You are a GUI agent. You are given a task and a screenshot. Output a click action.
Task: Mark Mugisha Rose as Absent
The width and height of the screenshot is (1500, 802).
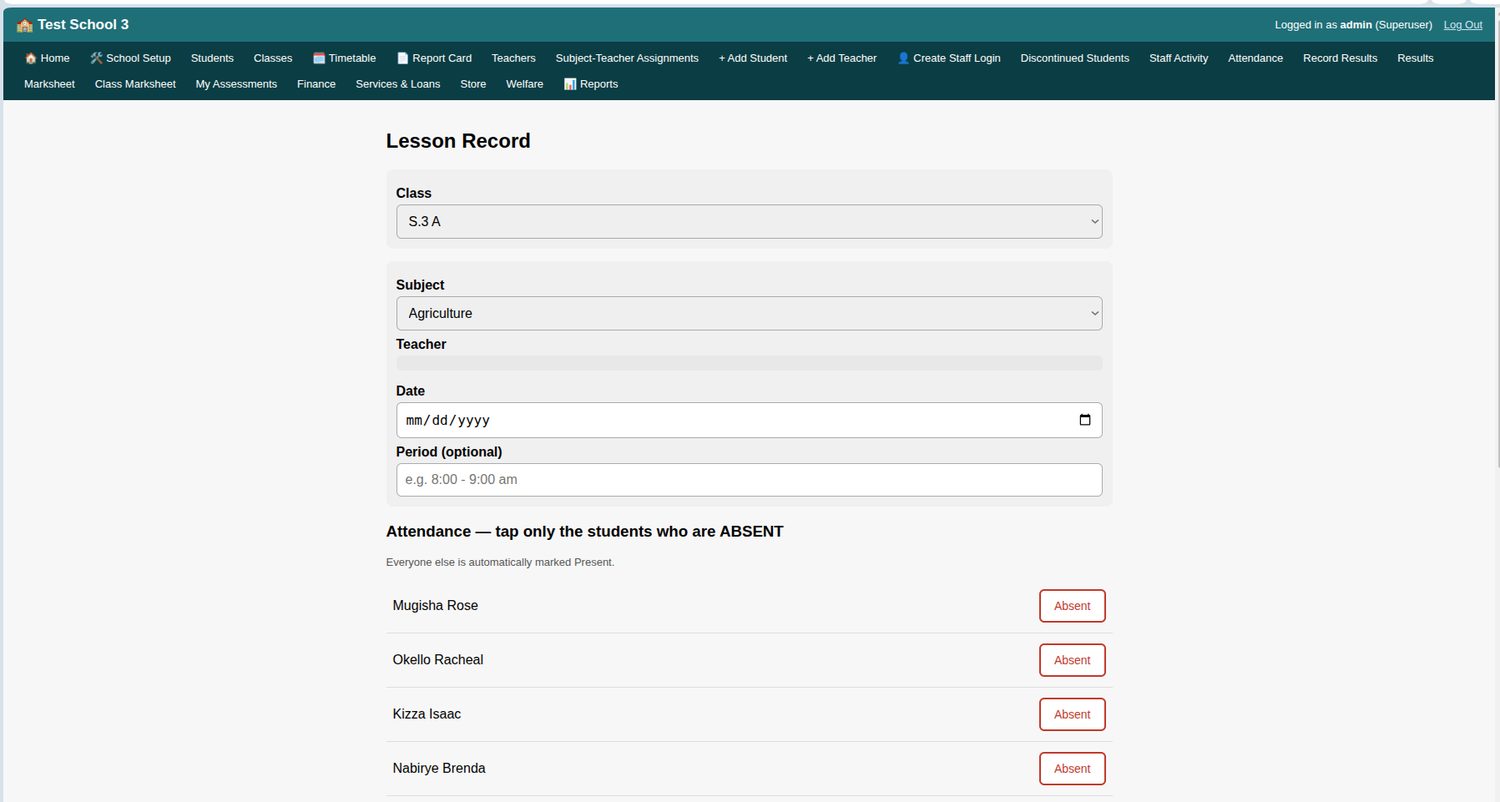click(1072, 606)
